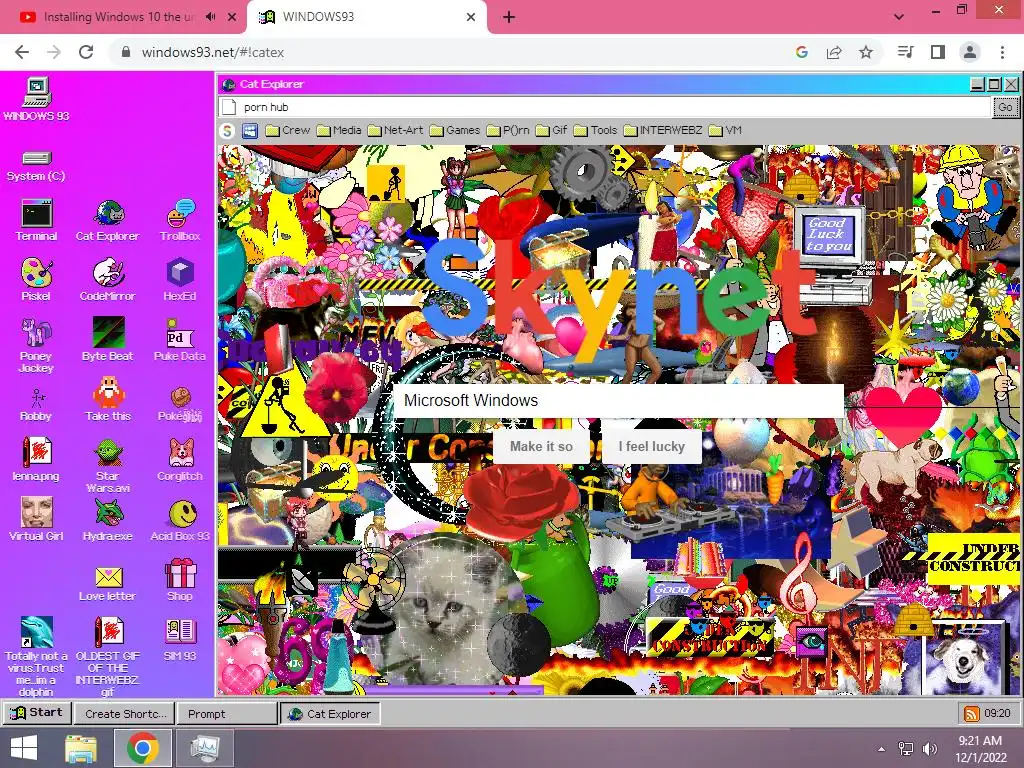Click the blue window bookmark icon
The height and width of the screenshot is (768, 1024).
coord(250,131)
